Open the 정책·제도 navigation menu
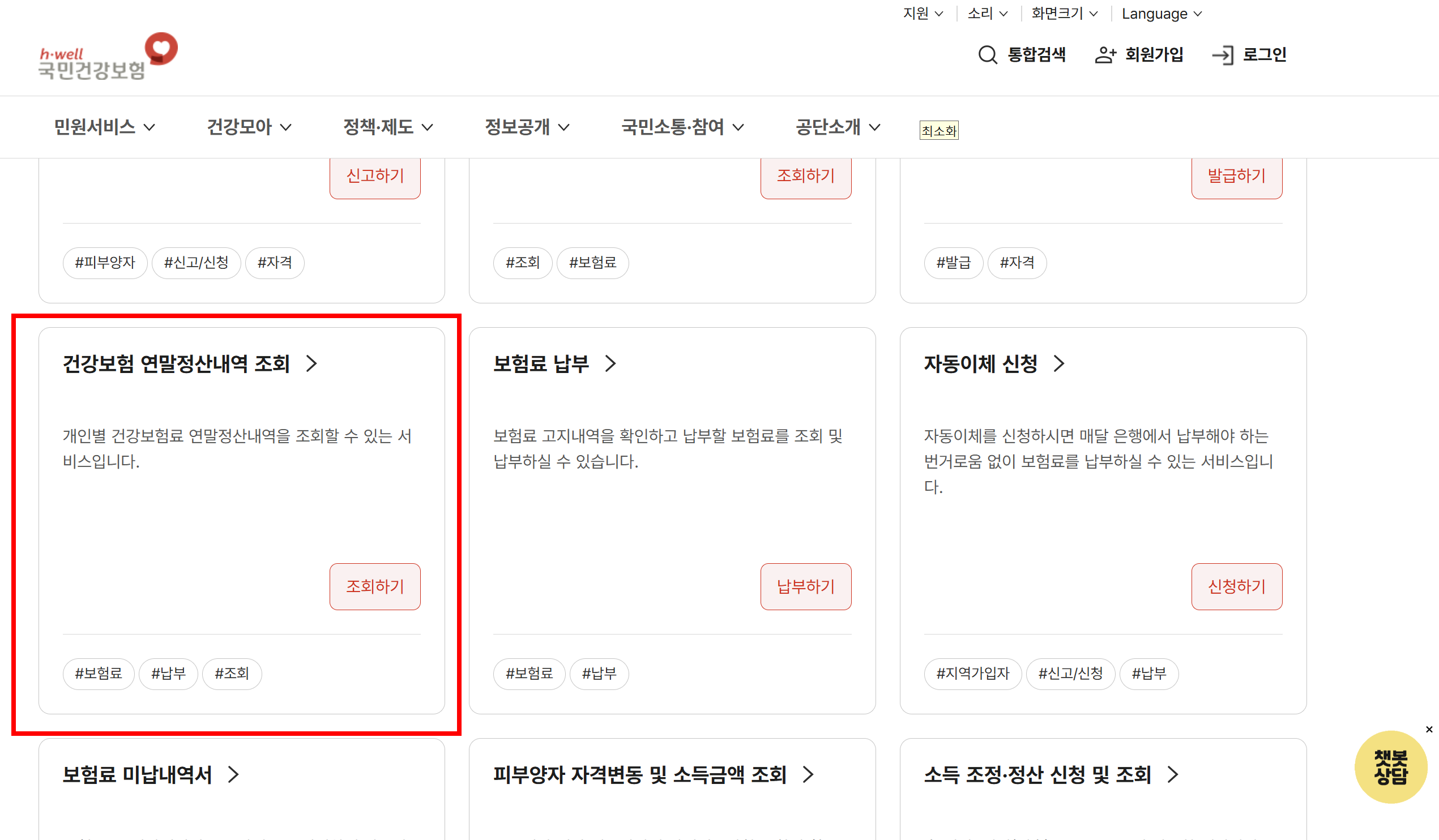1439x840 pixels. coord(388,127)
